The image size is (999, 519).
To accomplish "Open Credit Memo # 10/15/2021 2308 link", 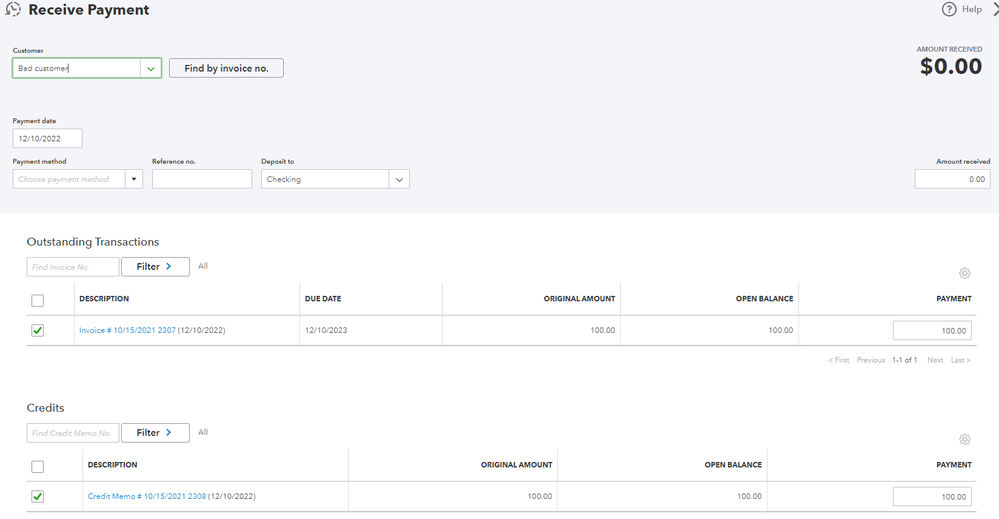I will tap(145, 496).
